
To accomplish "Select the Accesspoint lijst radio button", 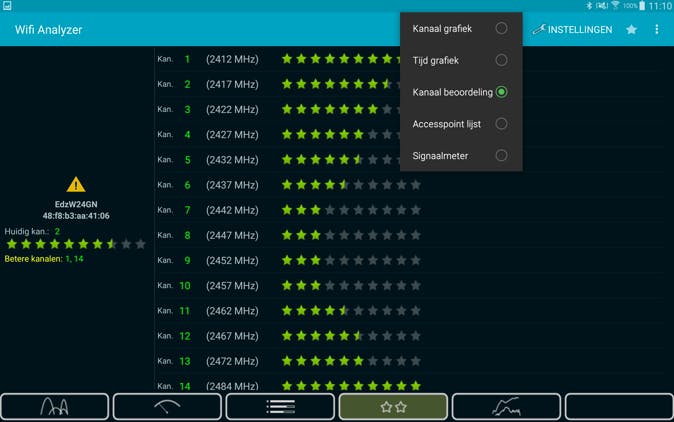I will (501, 124).
